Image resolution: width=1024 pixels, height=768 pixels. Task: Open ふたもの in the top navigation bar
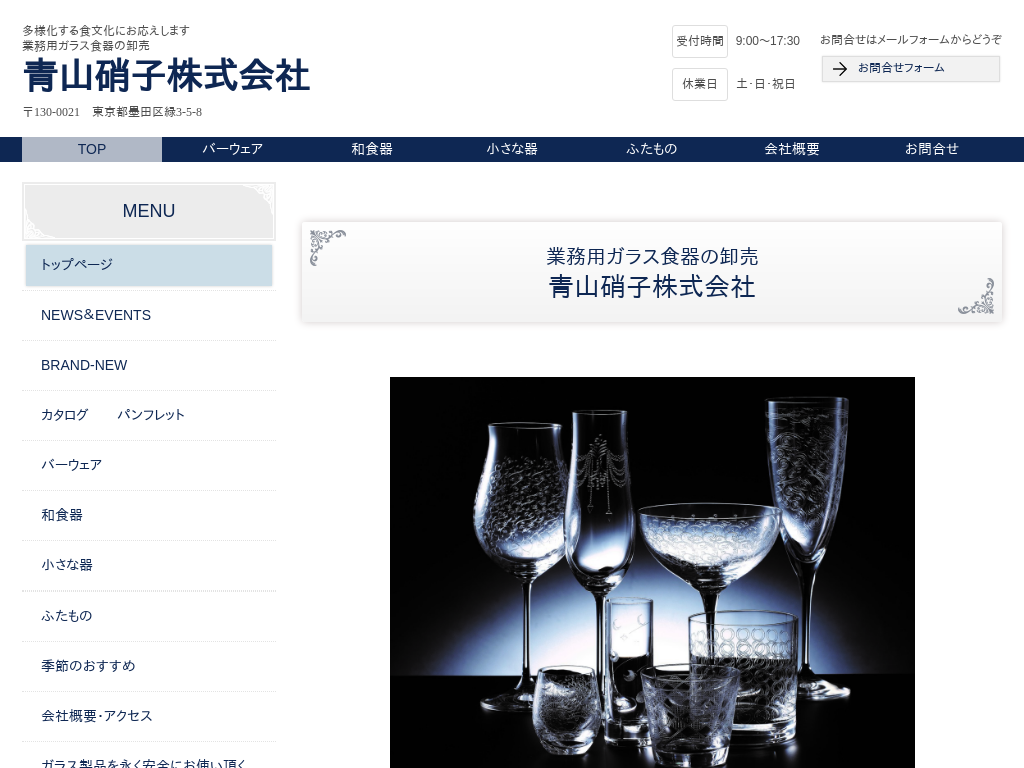point(652,149)
